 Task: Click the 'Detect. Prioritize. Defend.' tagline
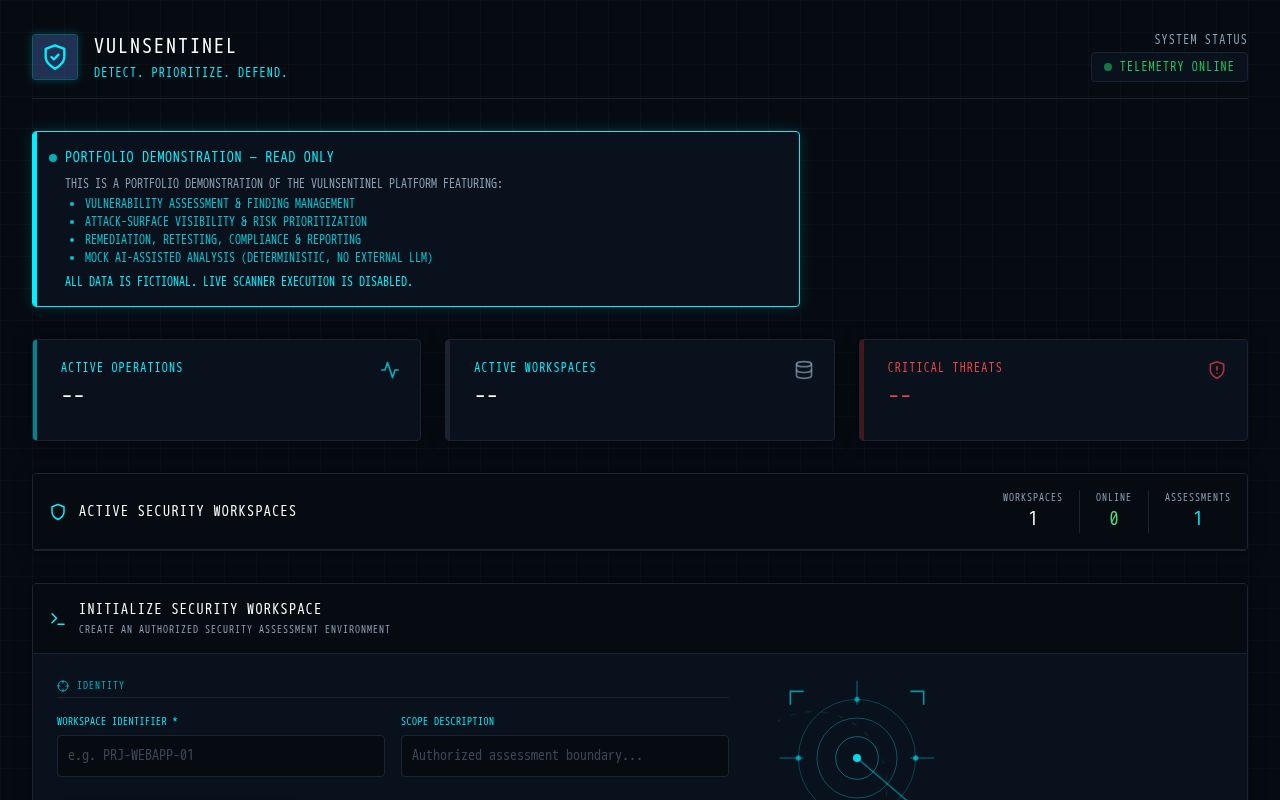click(x=190, y=73)
